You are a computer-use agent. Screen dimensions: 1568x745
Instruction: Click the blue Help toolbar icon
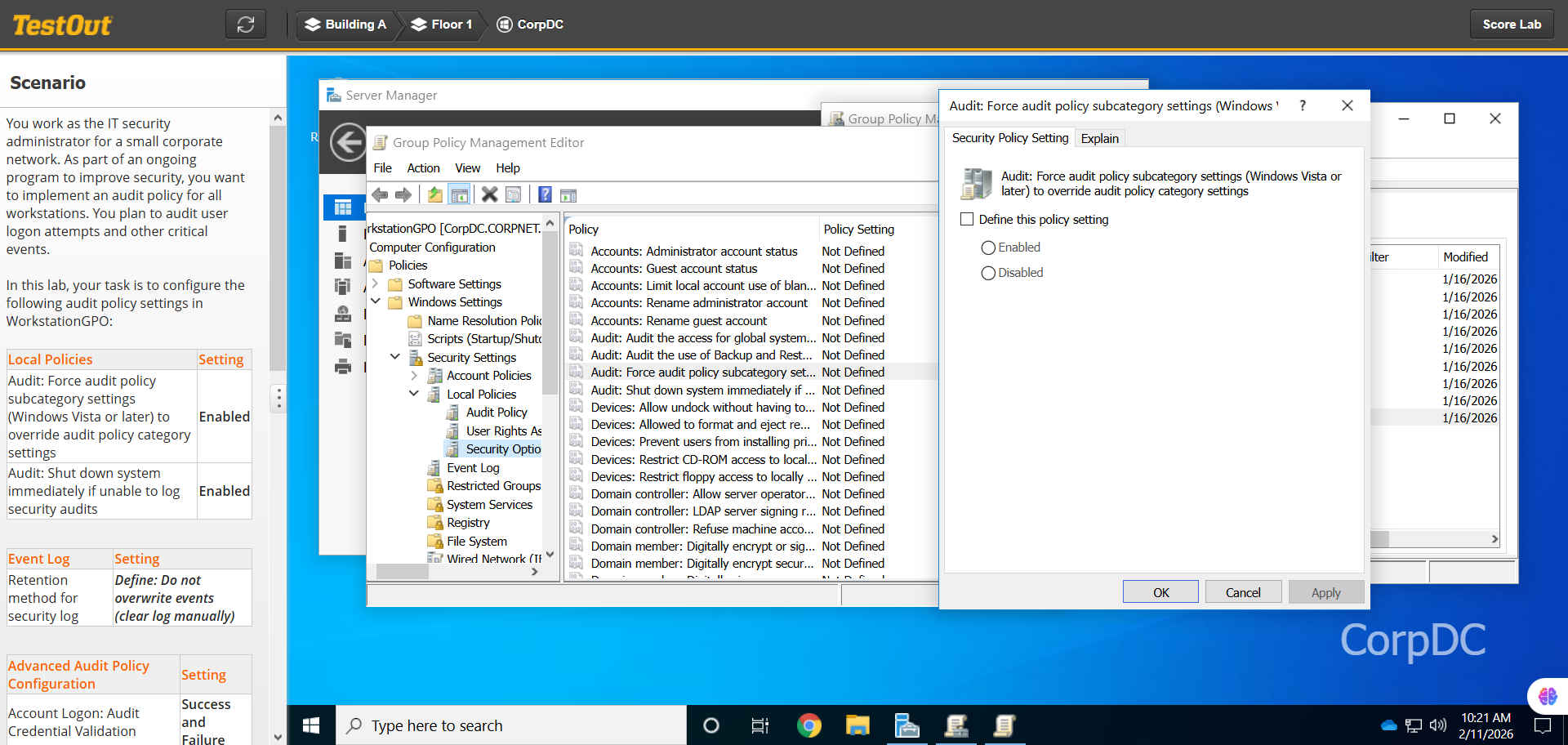click(545, 194)
